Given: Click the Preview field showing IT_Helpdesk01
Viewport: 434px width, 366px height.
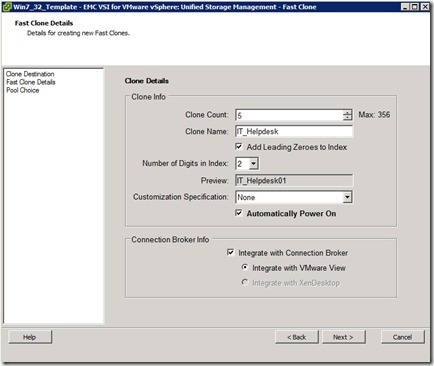Looking at the screenshot, I should (x=294, y=181).
